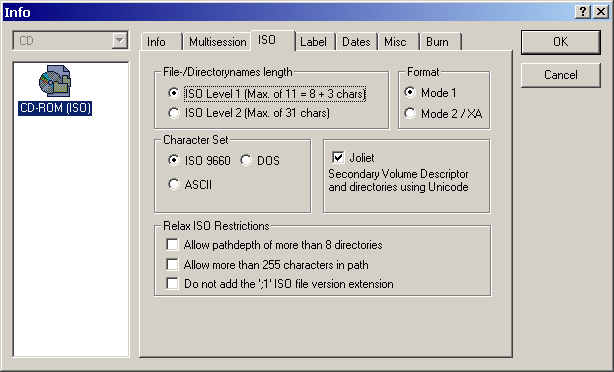The image size is (614, 372).
Task: Switch to the Info tab
Action: click(161, 42)
